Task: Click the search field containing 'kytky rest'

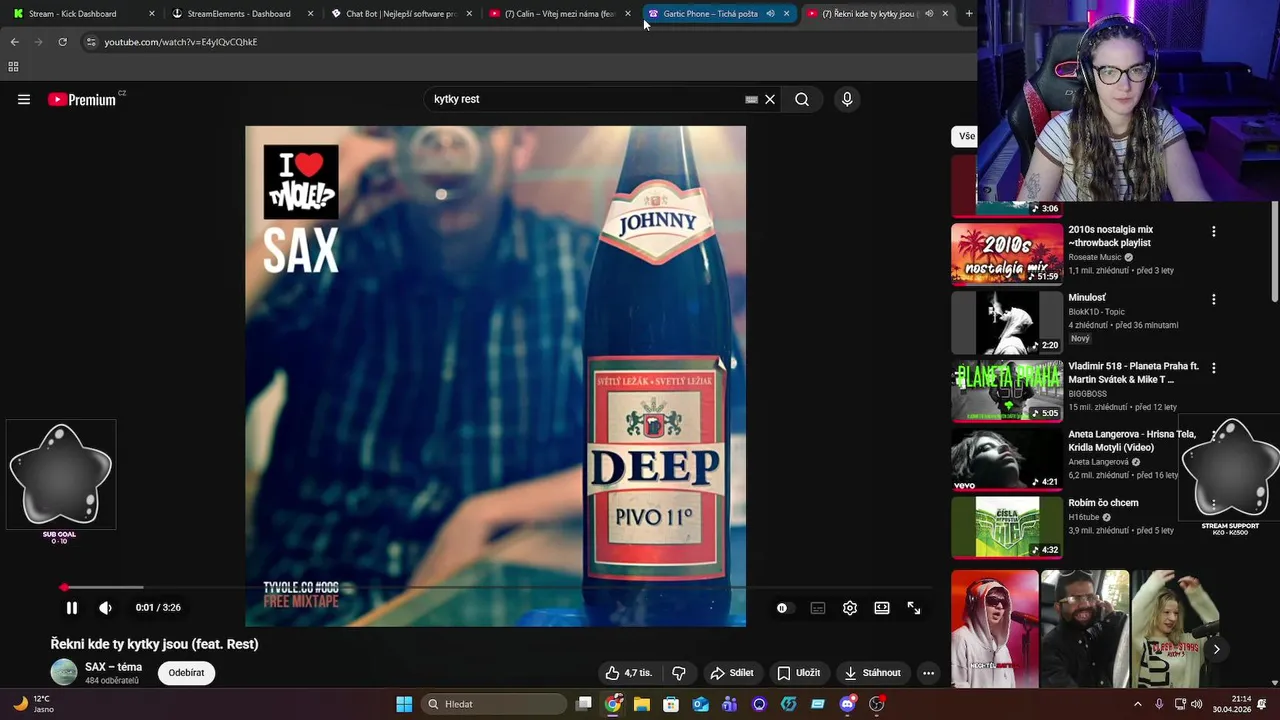Action: point(586,99)
